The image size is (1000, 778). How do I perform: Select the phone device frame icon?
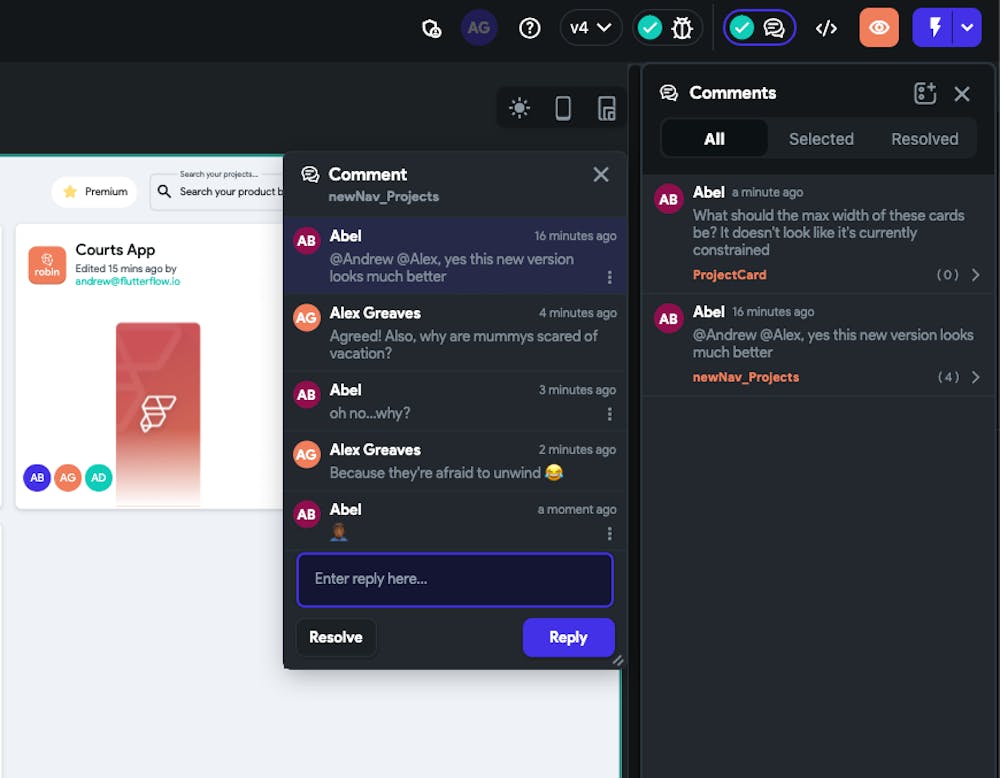coord(564,107)
